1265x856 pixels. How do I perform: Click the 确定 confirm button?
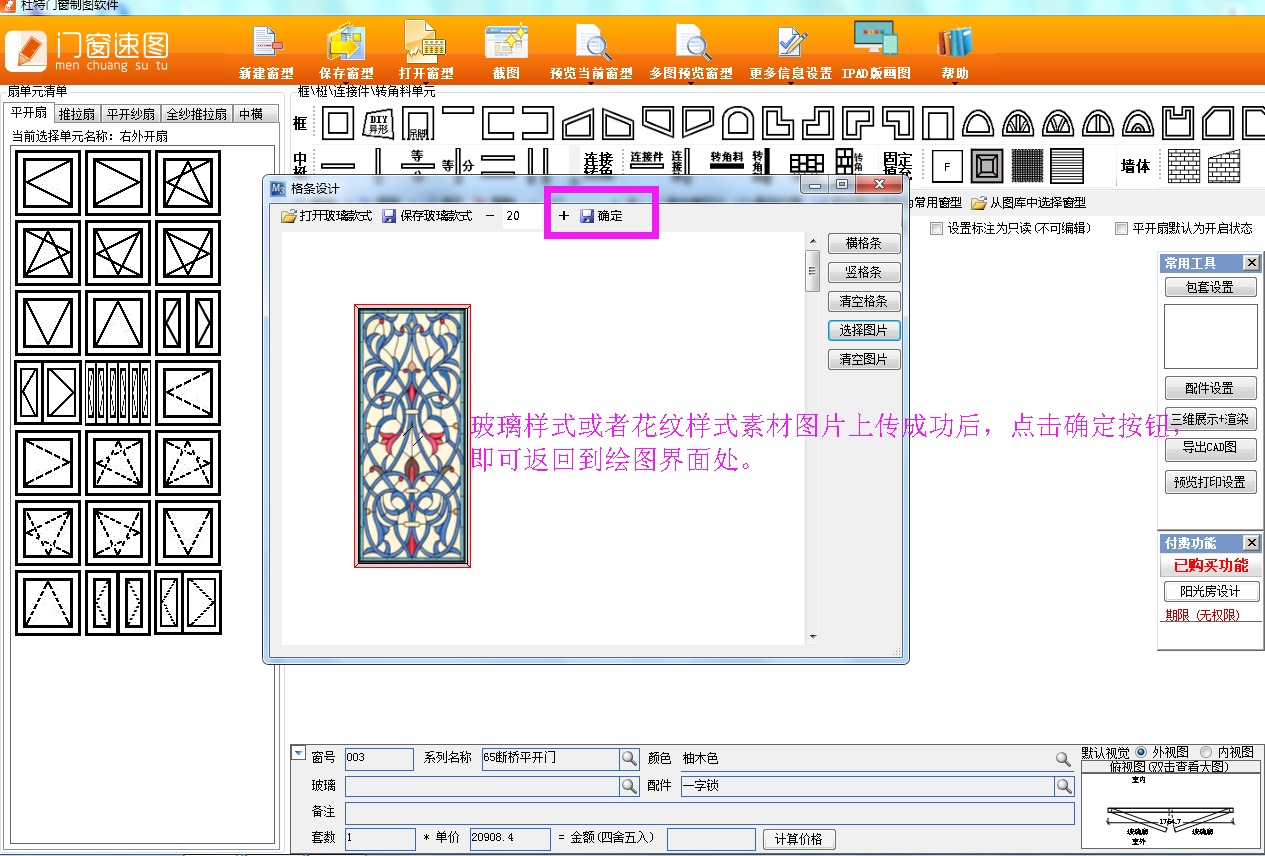[x=601, y=216]
